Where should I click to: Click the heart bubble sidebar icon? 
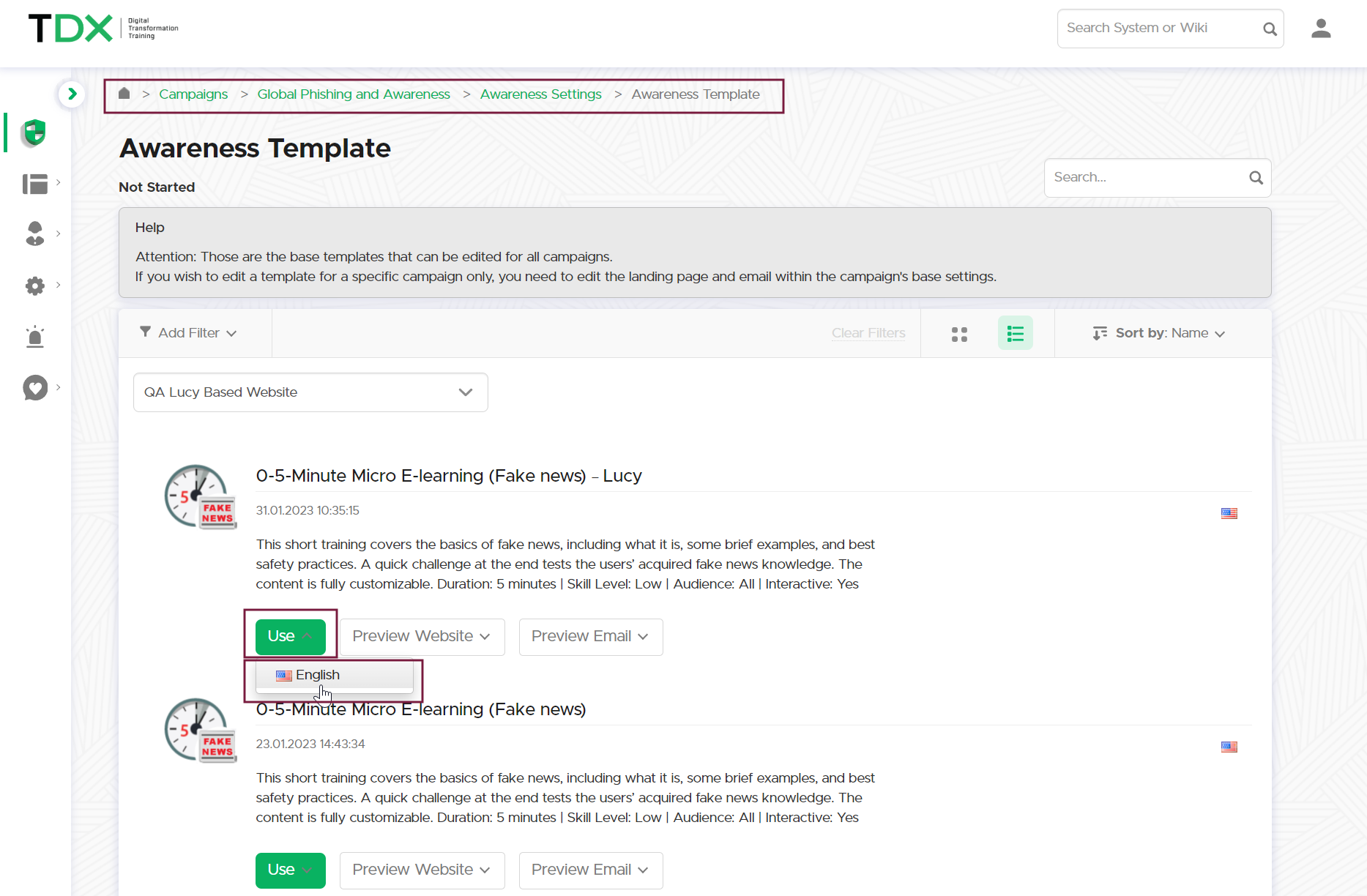[x=35, y=388]
